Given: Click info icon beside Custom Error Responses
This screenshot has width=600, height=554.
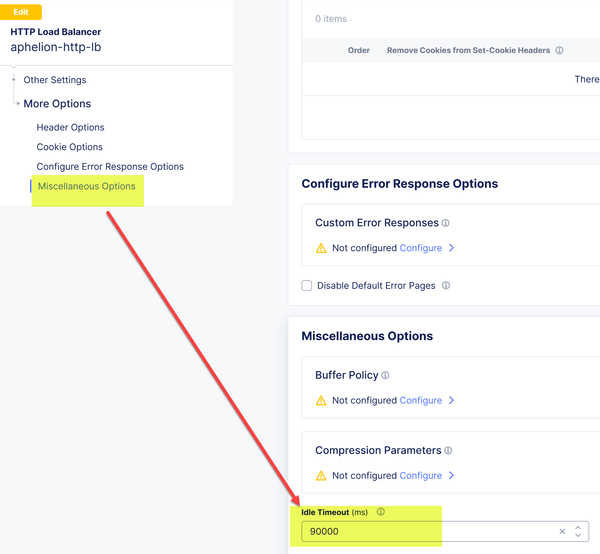Looking at the screenshot, I should (446, 223).
